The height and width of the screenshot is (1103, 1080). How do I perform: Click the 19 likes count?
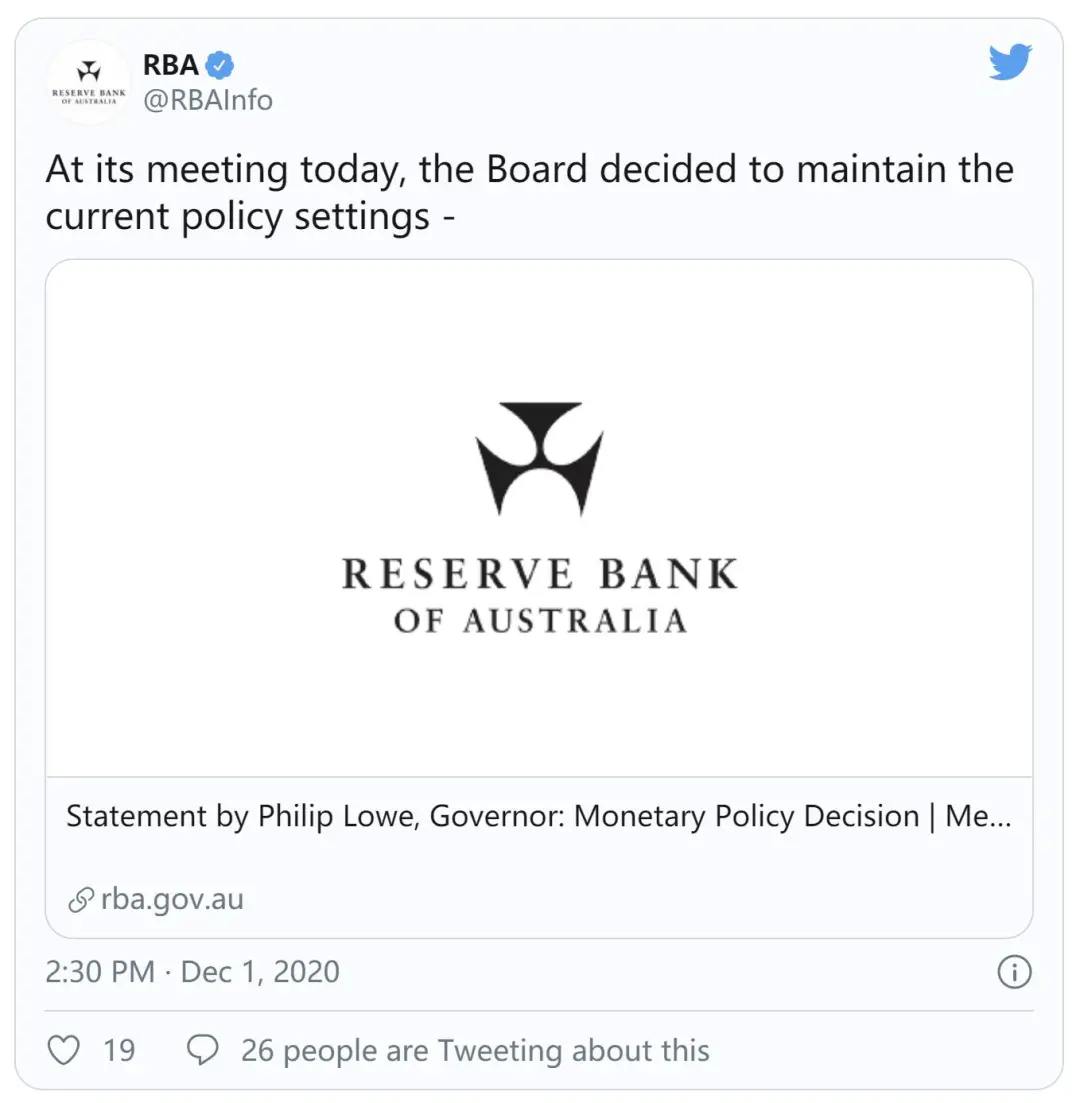tap(119, 1050)
